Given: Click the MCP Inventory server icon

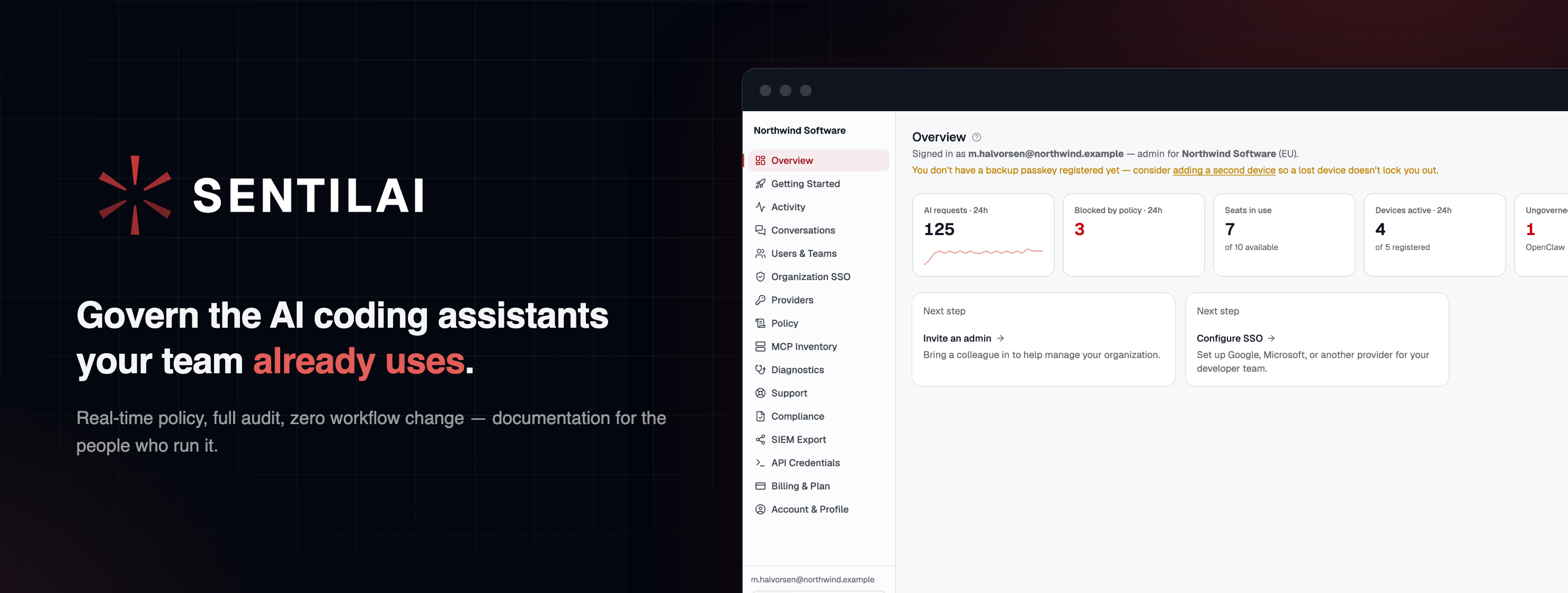Looking at the screenshot, I should (760, 347).
